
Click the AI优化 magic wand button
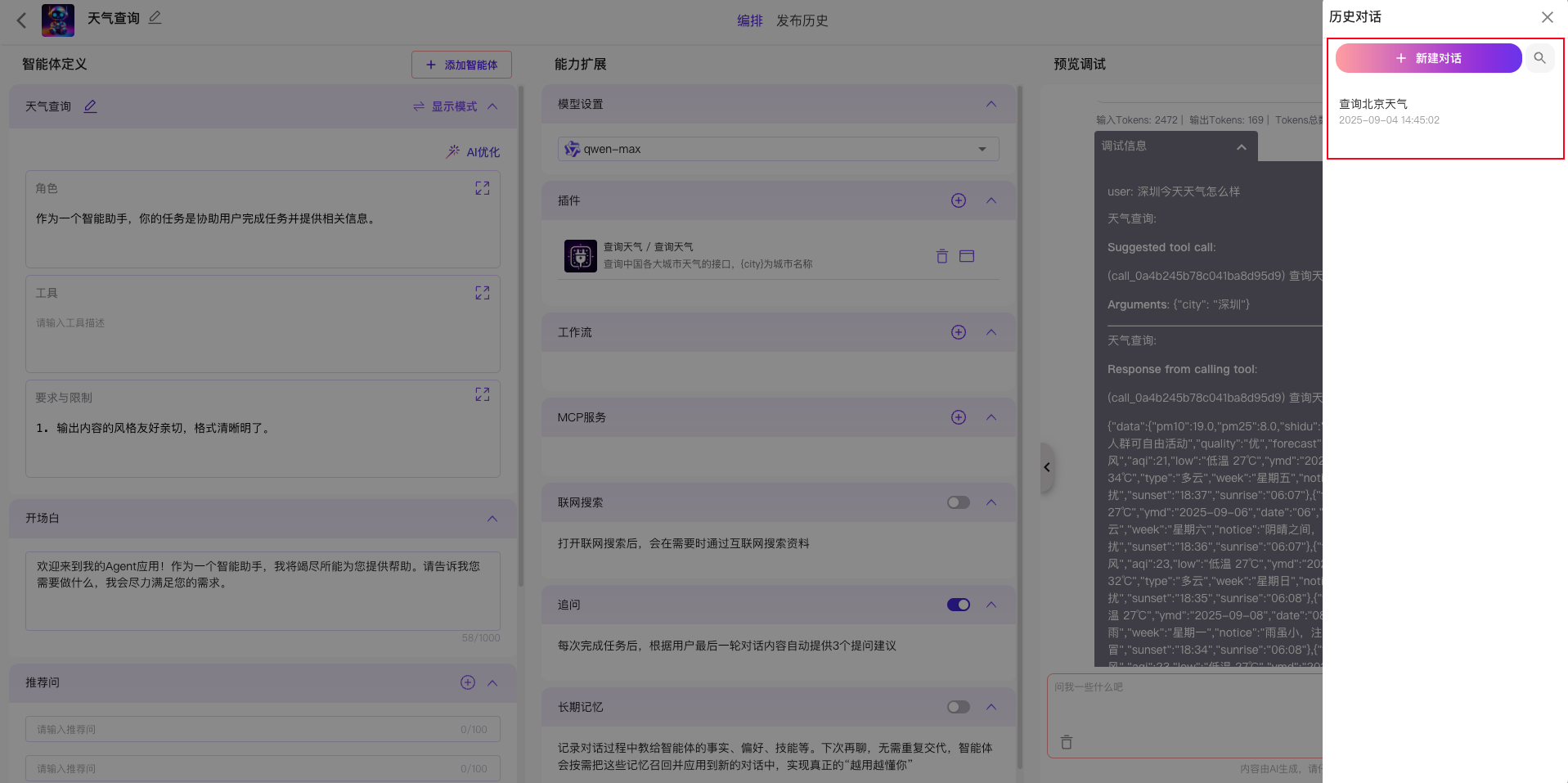pyautogui.click(x=473, y=151)
